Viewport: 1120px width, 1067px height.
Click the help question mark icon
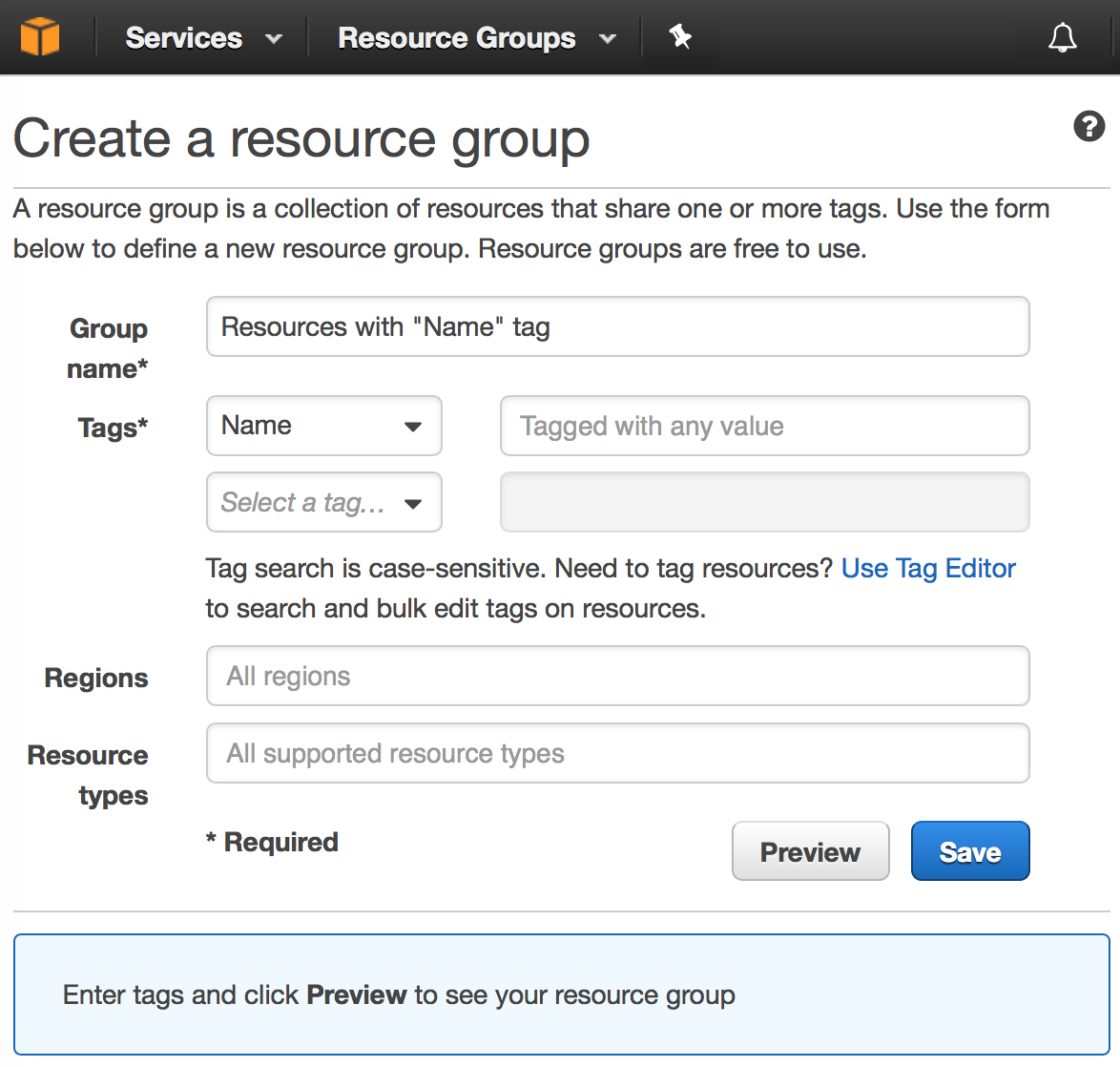point(1089,127)
